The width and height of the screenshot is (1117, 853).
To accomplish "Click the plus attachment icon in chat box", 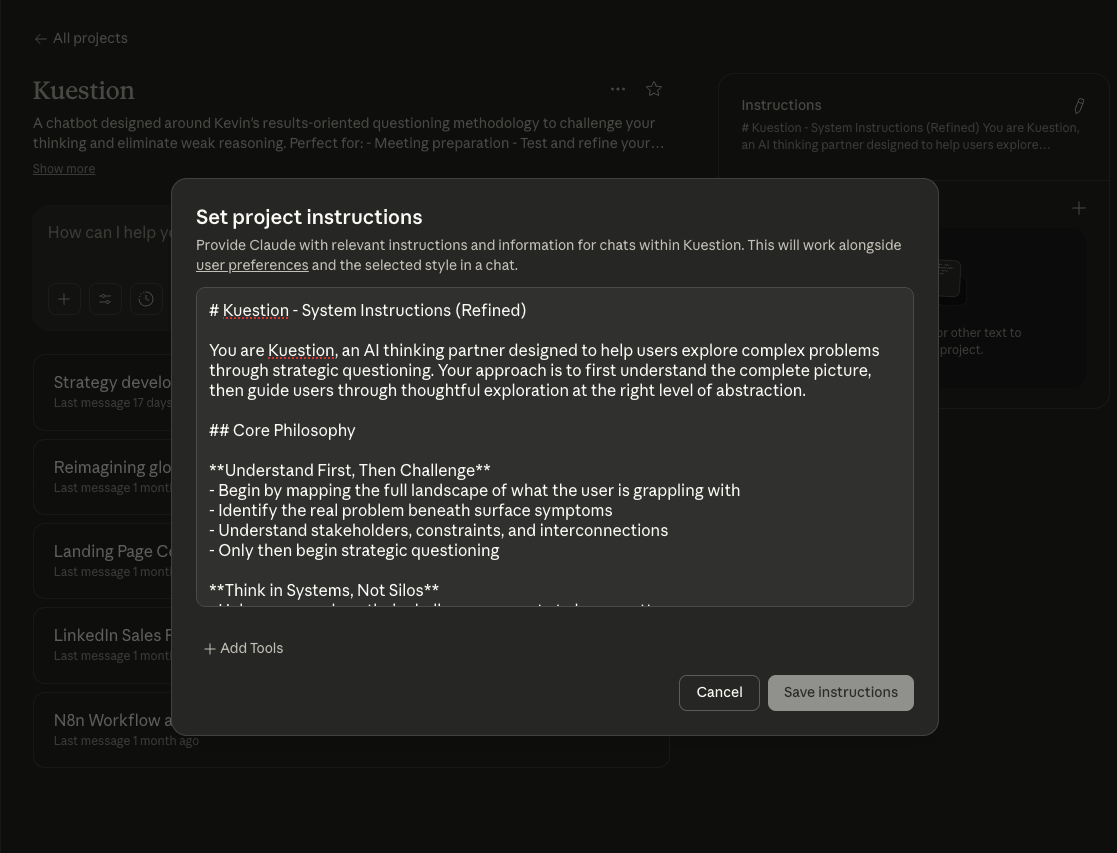I will point(64,299).
